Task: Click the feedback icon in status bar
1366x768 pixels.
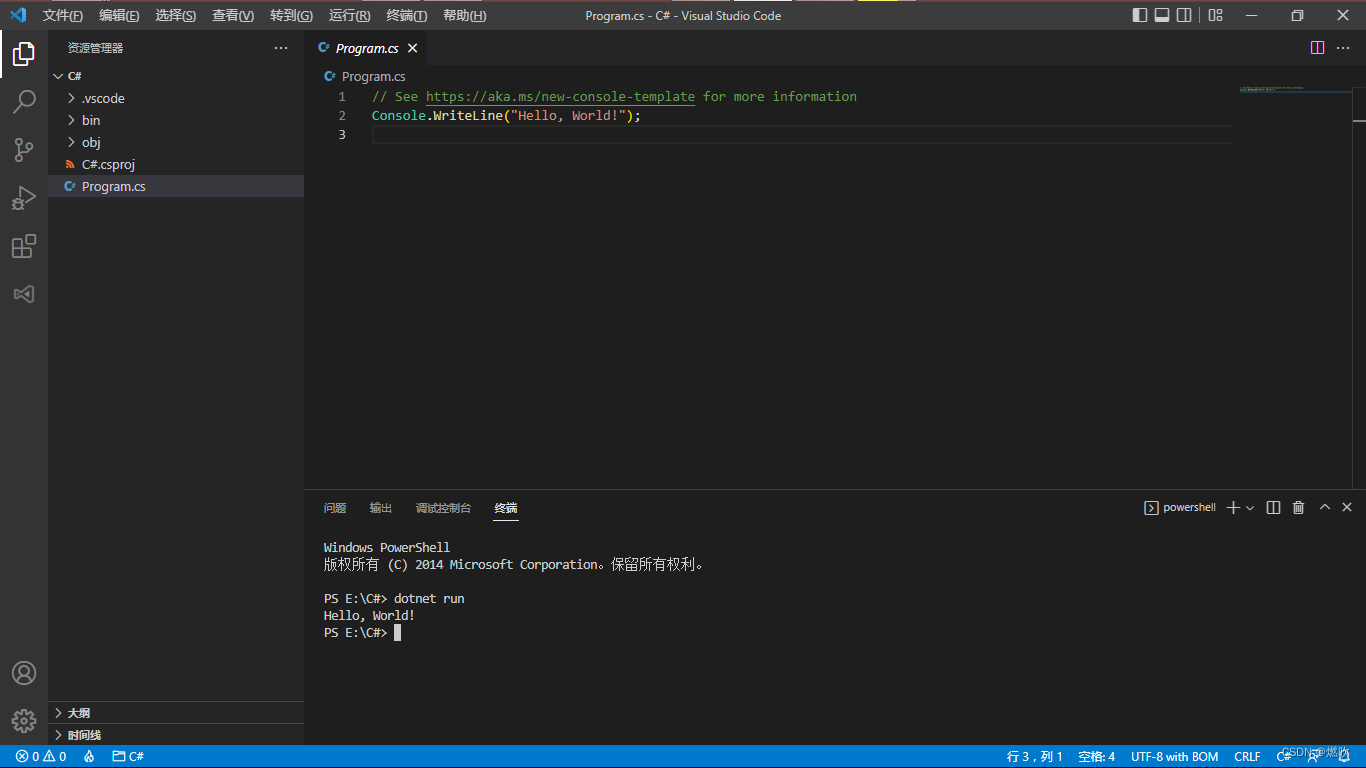Action: 1313,757
